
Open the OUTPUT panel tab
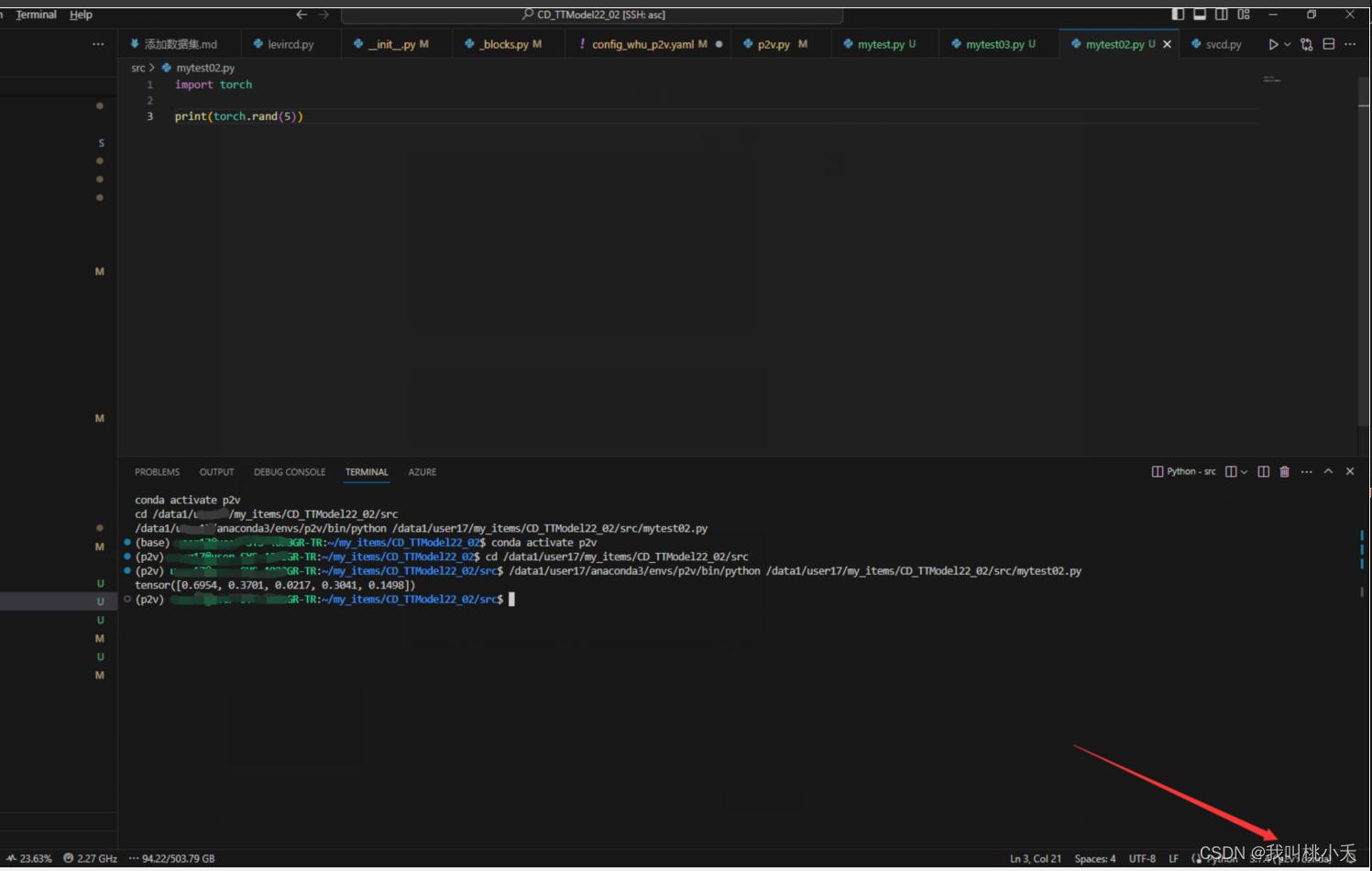click(x=217, y=472)
